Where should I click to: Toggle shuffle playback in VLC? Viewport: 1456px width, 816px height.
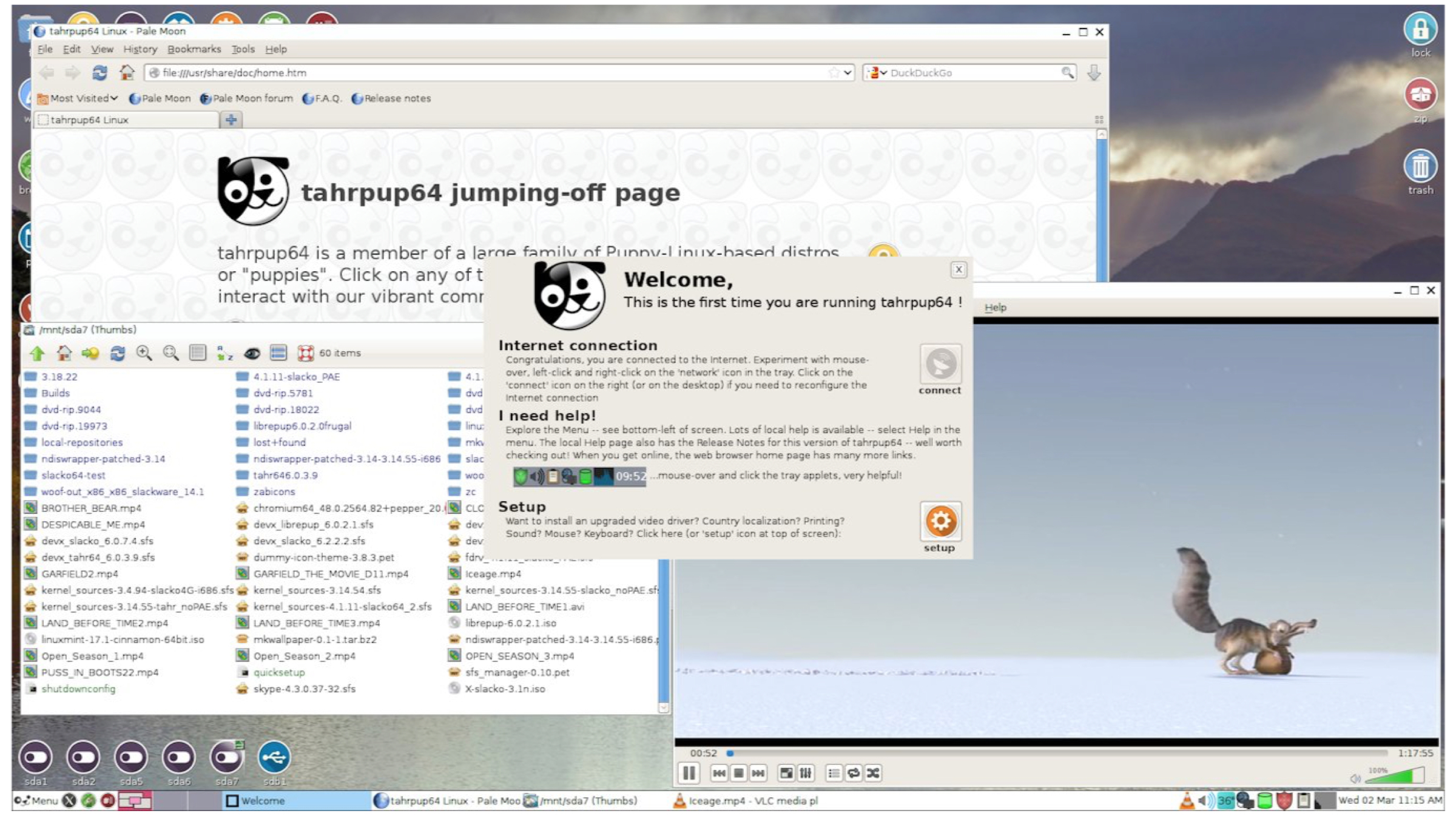pos(873,773)
